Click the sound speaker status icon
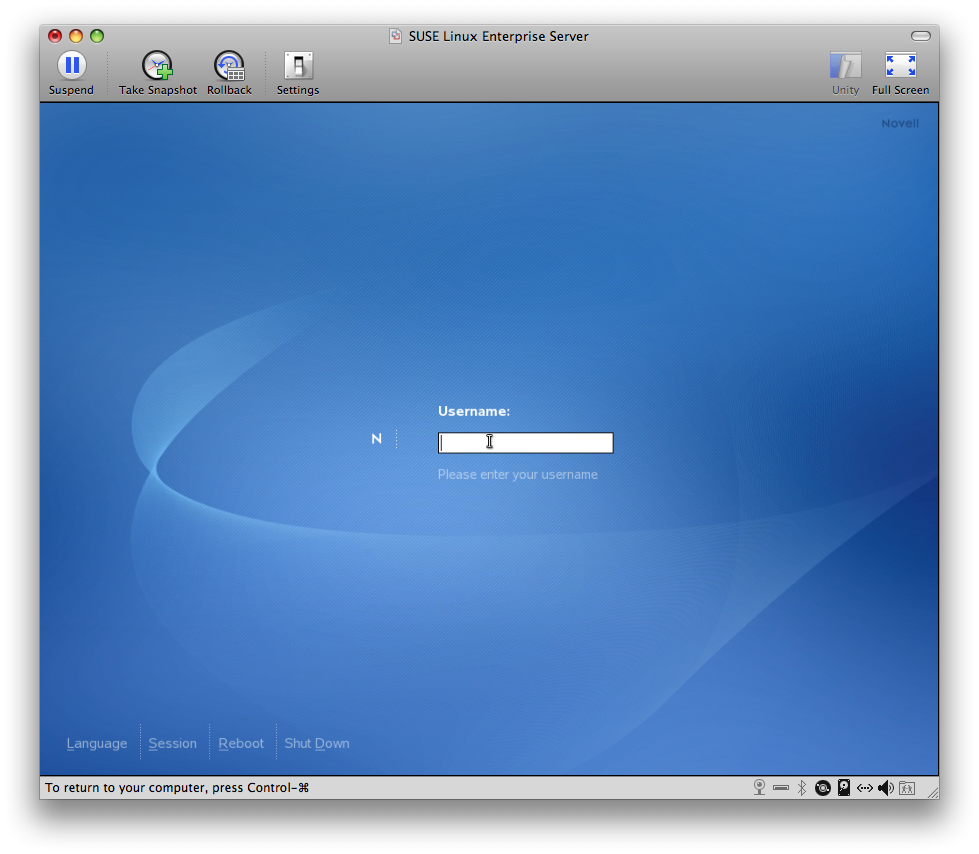 (885, 788)
